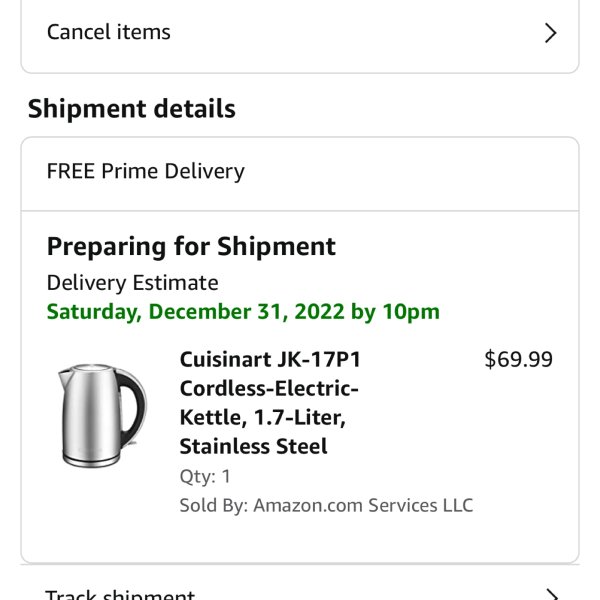The height and width of the screenshot is (600, 600).
Task: Click the Stainless Steel line of product name
Action: [x=253, y=446]
